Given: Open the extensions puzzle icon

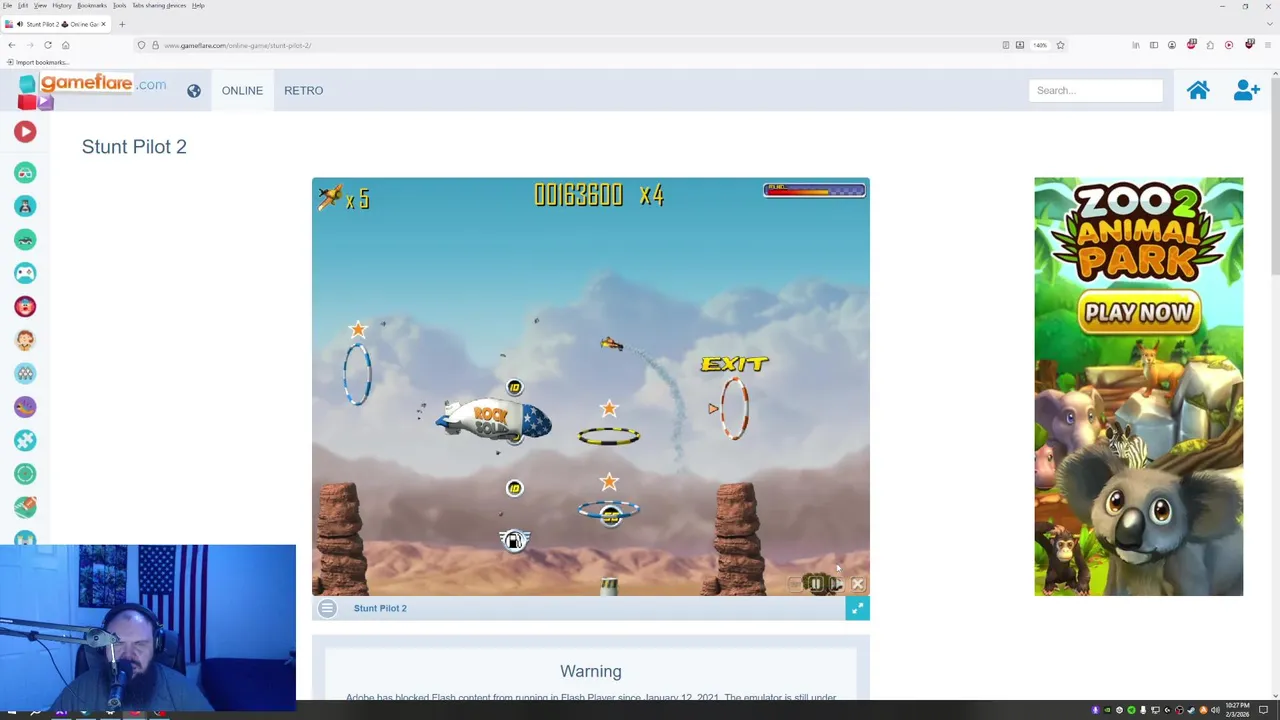Looking at the screenshot, I should (x=1210, y=45).
